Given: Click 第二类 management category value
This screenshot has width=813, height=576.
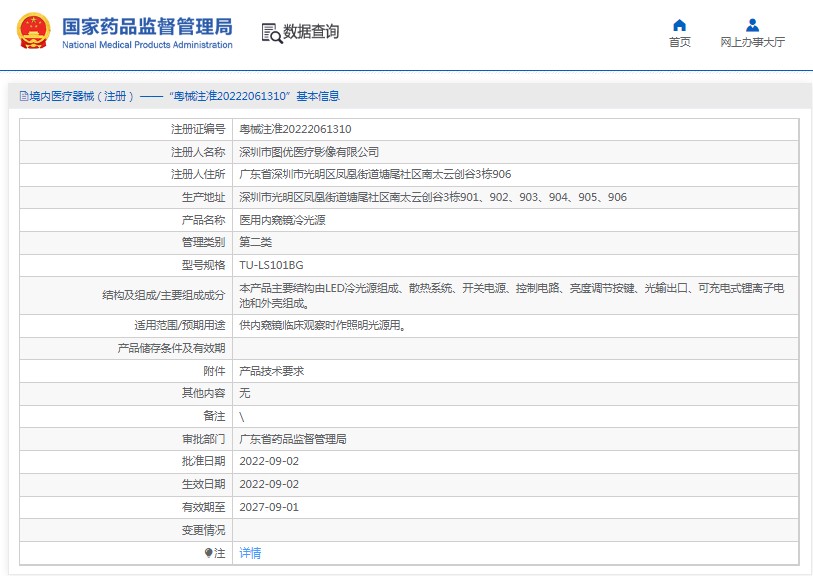Looking at the screenshot, I should 255,242.
